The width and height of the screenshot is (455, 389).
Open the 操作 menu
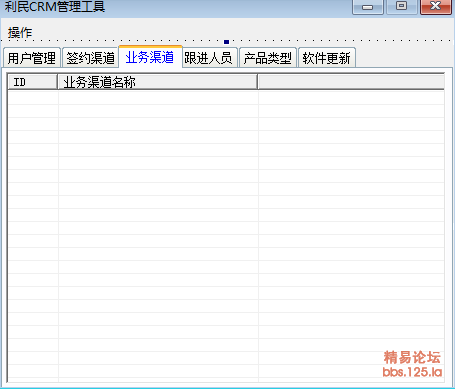coord(20,33)
